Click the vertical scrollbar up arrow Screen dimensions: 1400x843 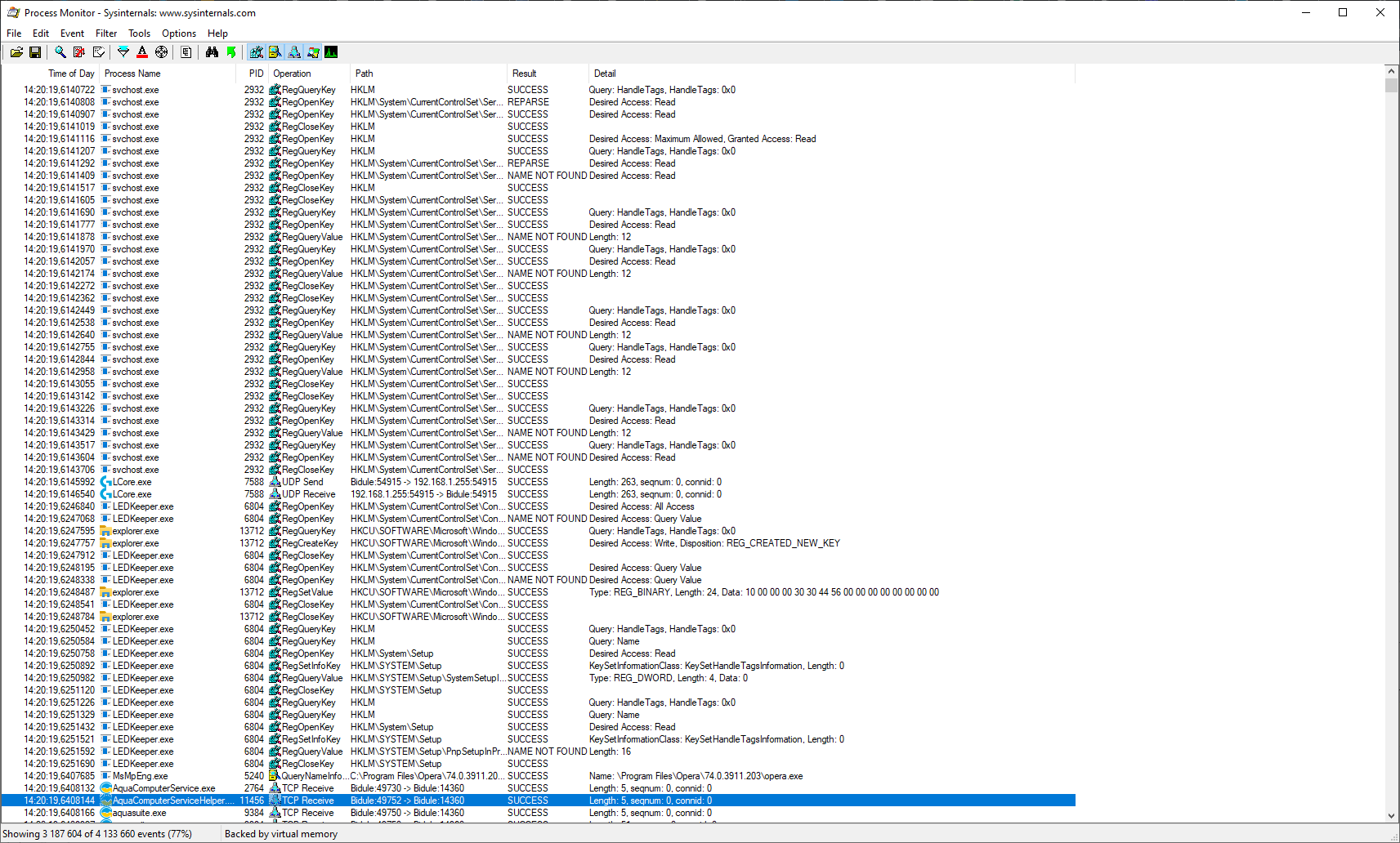pyautogui.click(x=1392, y=72)
